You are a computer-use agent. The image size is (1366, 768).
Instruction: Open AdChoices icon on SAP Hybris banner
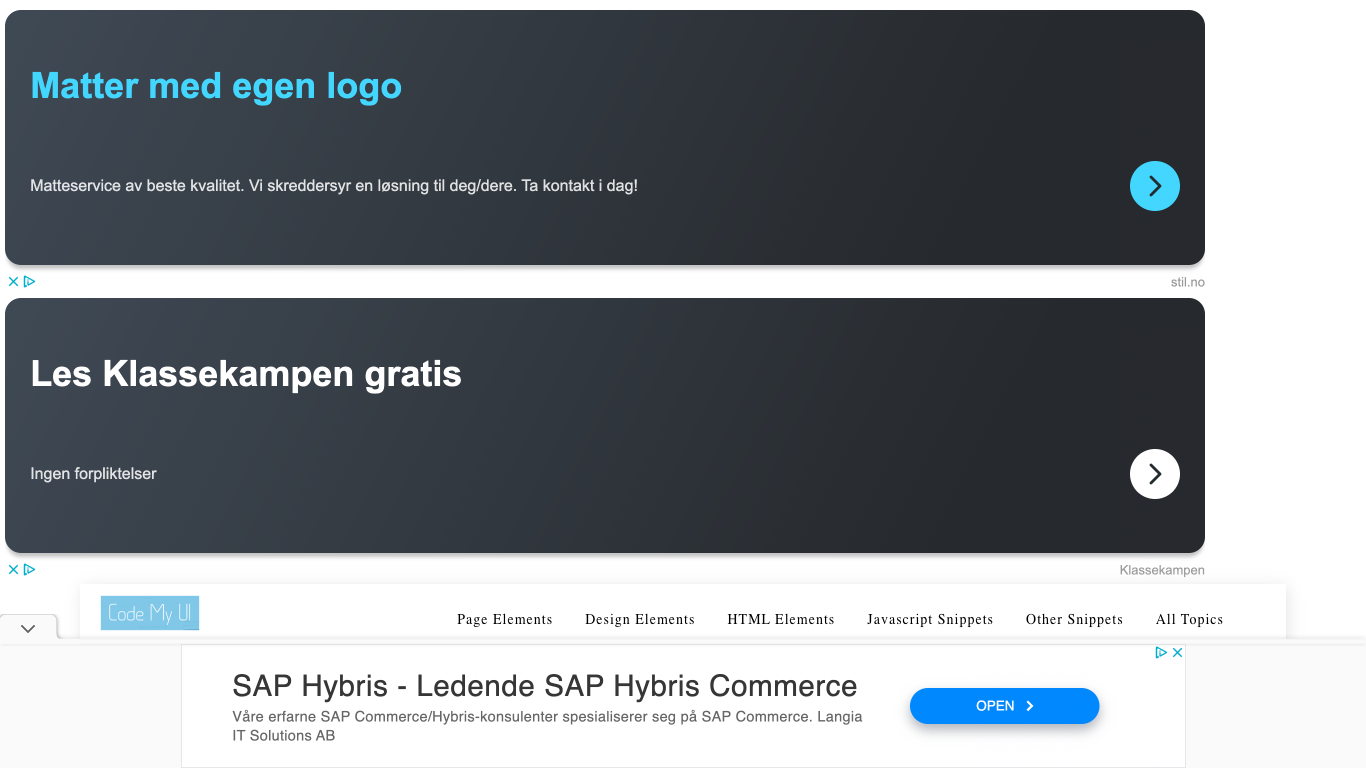1162,652
